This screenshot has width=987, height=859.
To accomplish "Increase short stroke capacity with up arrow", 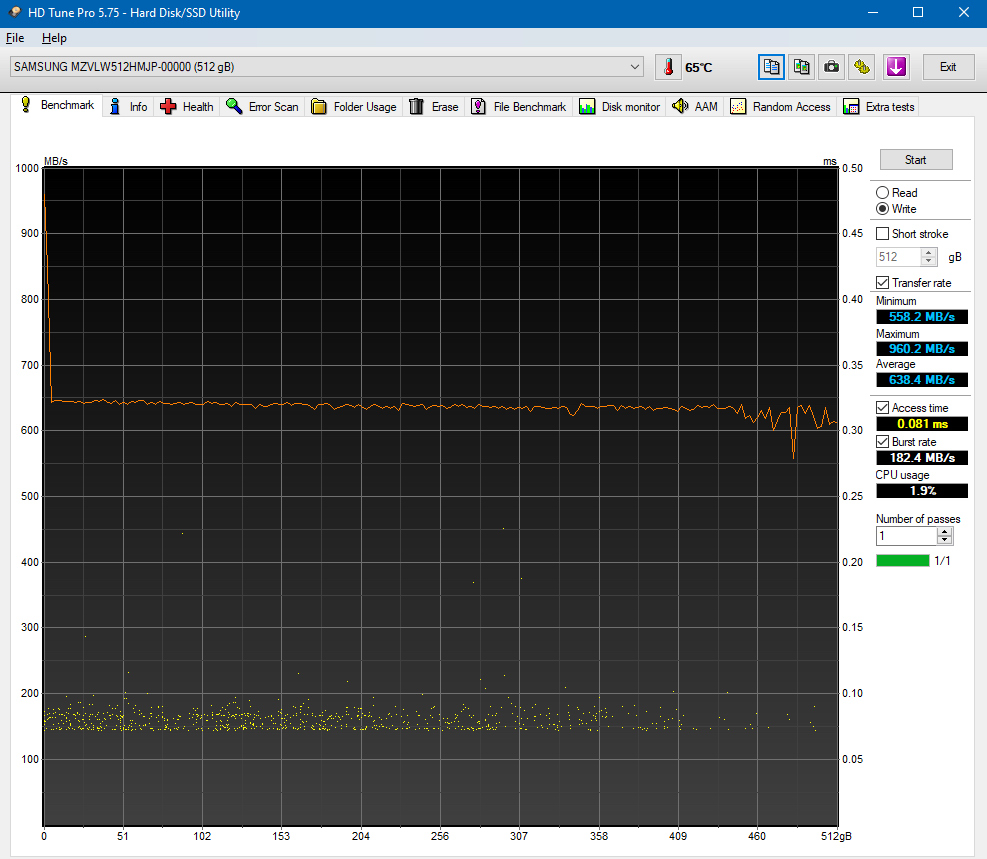I will coord(929,252).
